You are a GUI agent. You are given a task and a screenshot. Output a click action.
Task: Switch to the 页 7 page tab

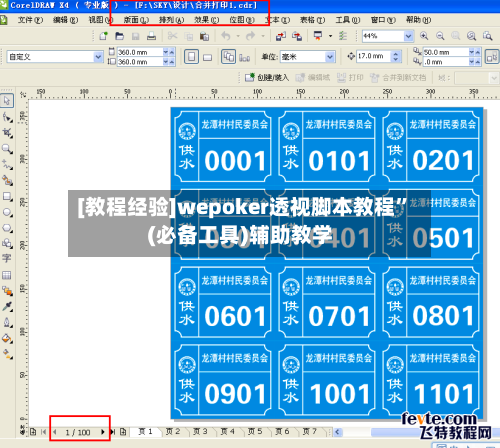(x=310, y=431)
